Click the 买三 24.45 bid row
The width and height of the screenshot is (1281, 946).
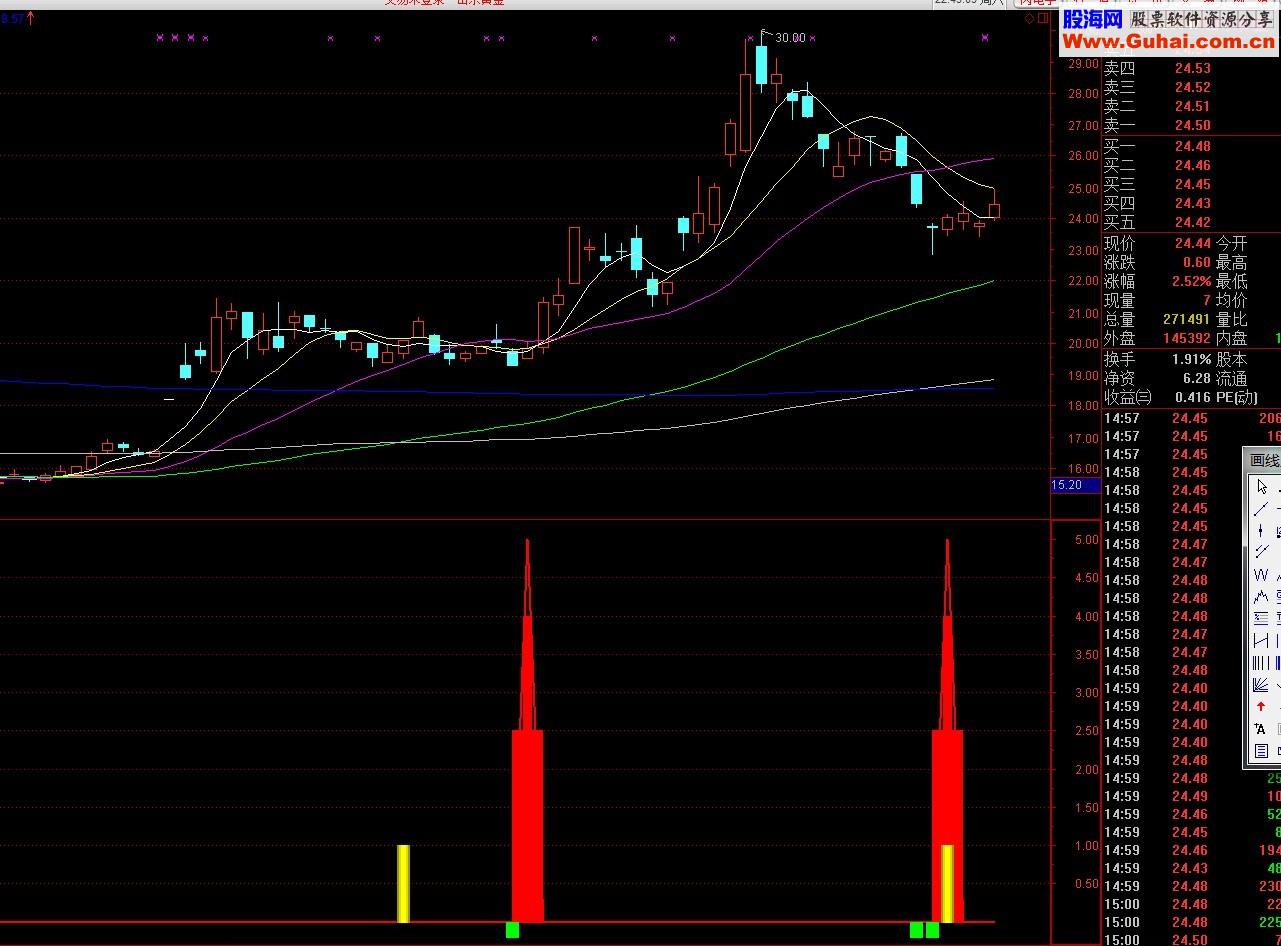coord(1191,184)
